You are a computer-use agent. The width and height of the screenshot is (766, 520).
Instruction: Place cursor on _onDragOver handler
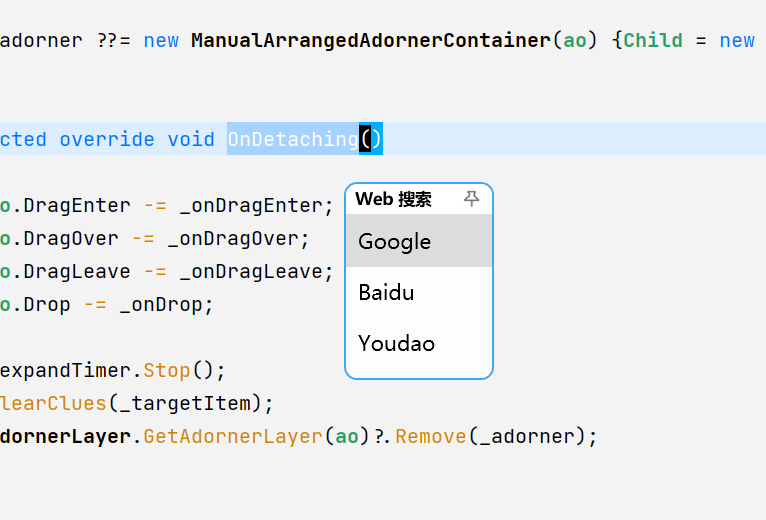(x=233, y=238)
